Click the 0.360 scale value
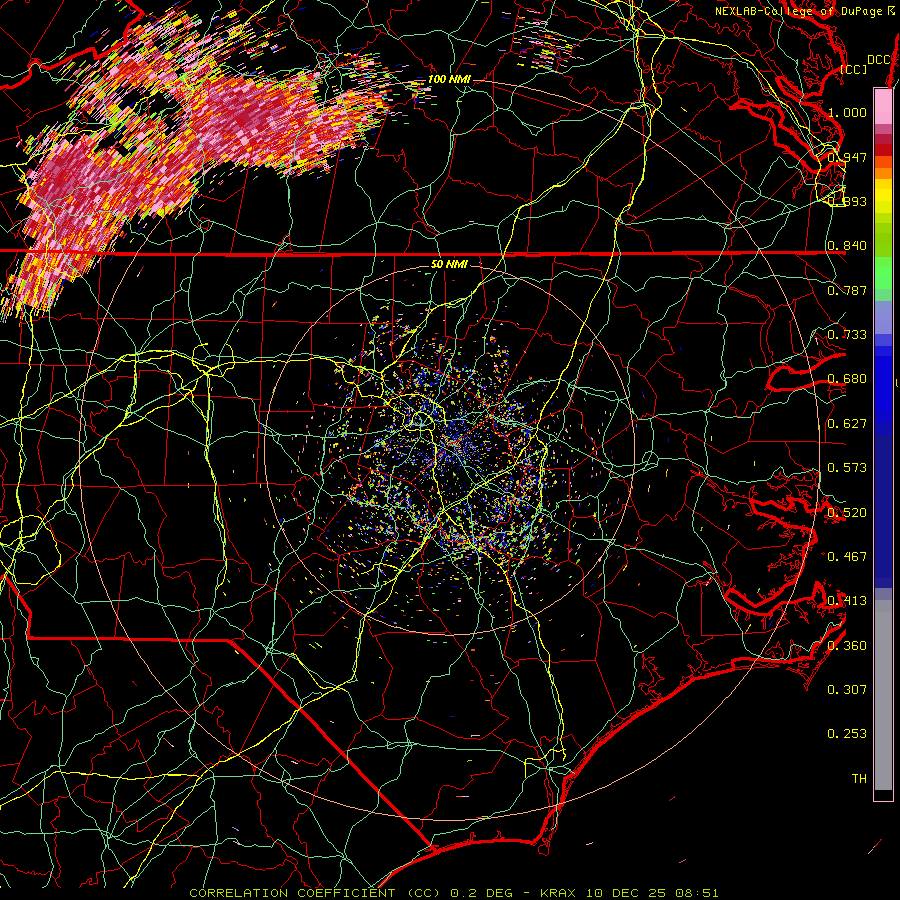 (x=847, y=646)
